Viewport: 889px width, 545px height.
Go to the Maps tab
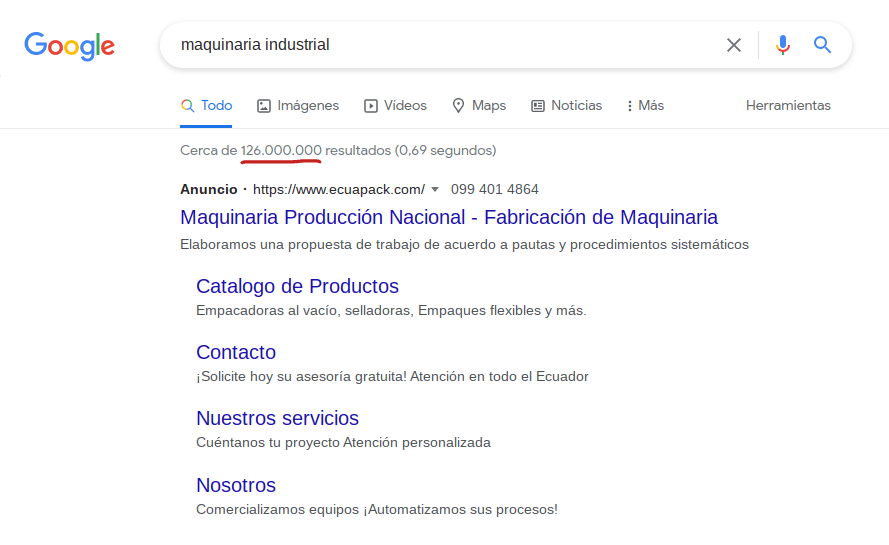click(479, 105)
